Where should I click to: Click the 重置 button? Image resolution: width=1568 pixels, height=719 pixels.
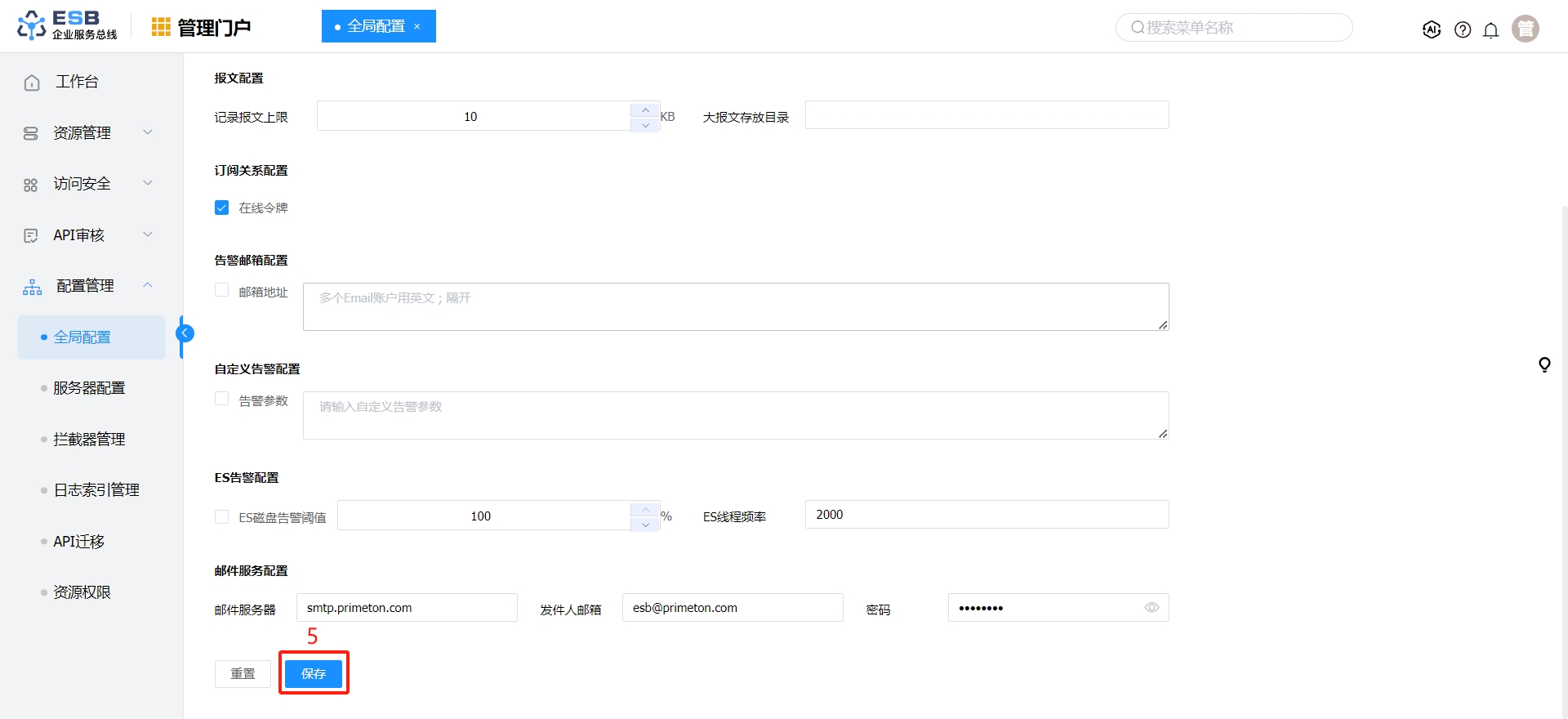point(243,674)
